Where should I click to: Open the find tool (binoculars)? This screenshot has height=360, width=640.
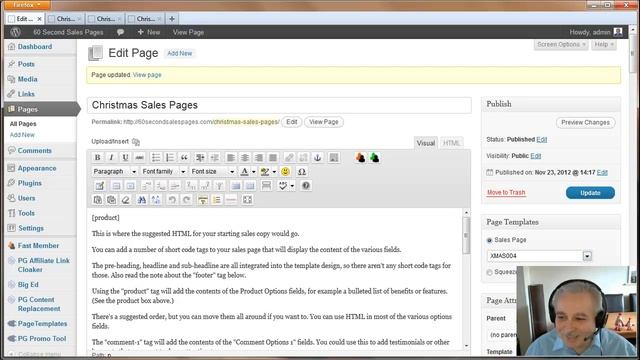click(142, 200)
